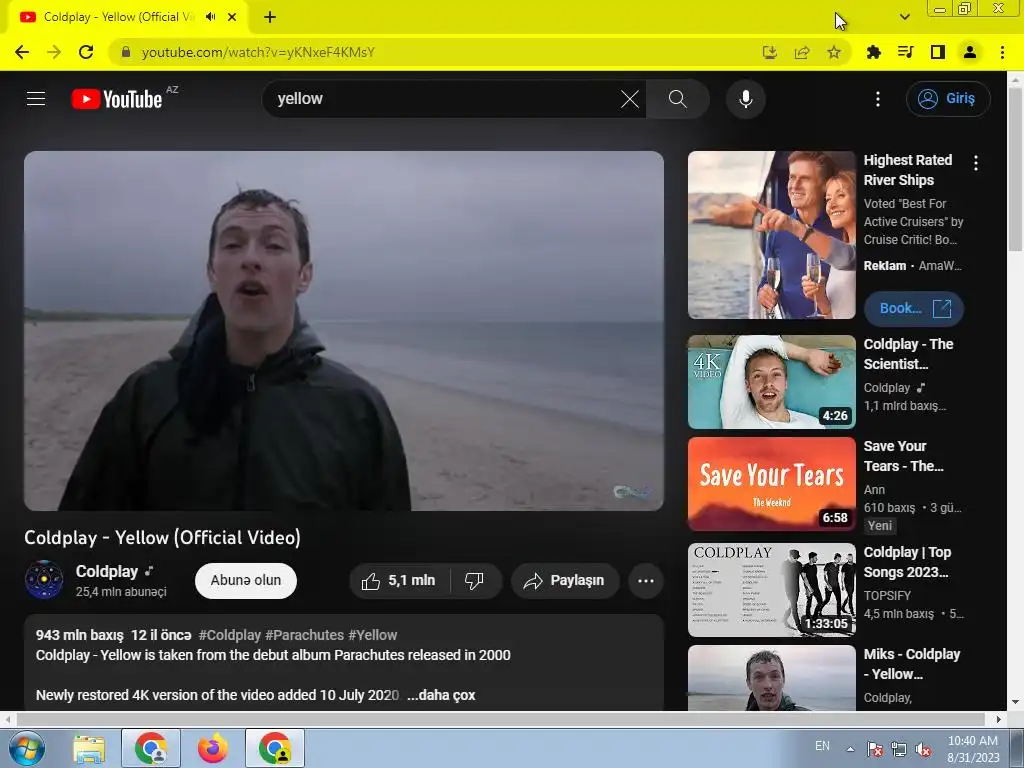Open Chrome media control icon
Screen dimensions: 1024x768
(905, 52)
